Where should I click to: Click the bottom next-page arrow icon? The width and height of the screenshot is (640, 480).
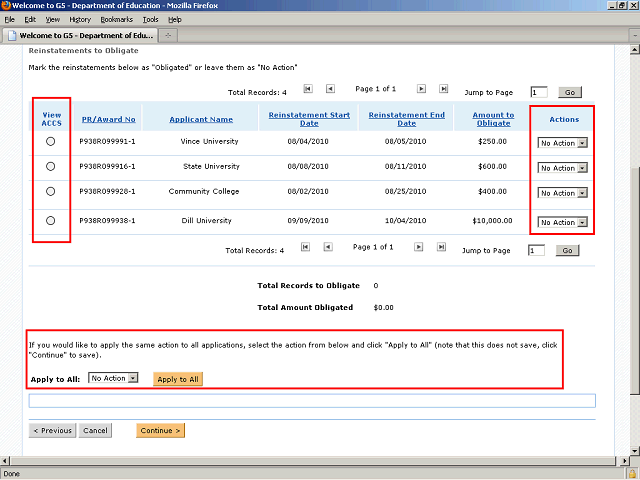(419, 246)
